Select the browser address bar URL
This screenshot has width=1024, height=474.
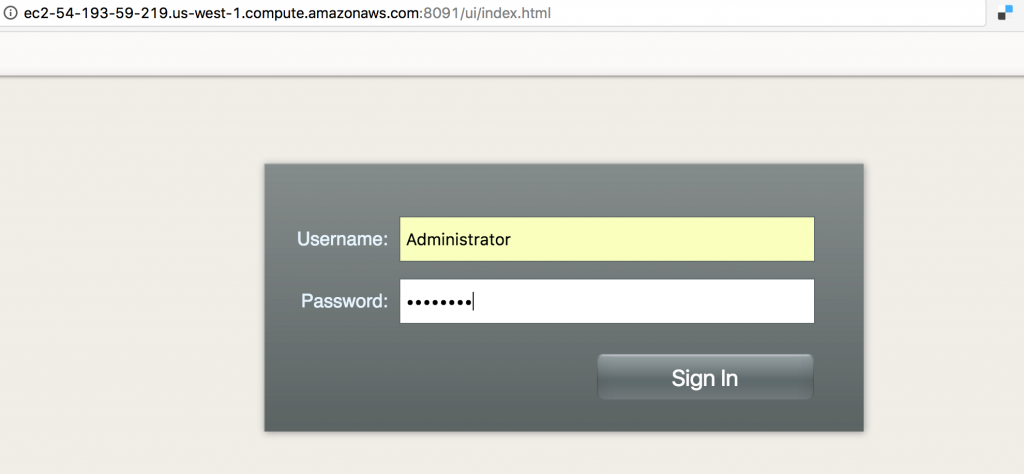(287, 13)
